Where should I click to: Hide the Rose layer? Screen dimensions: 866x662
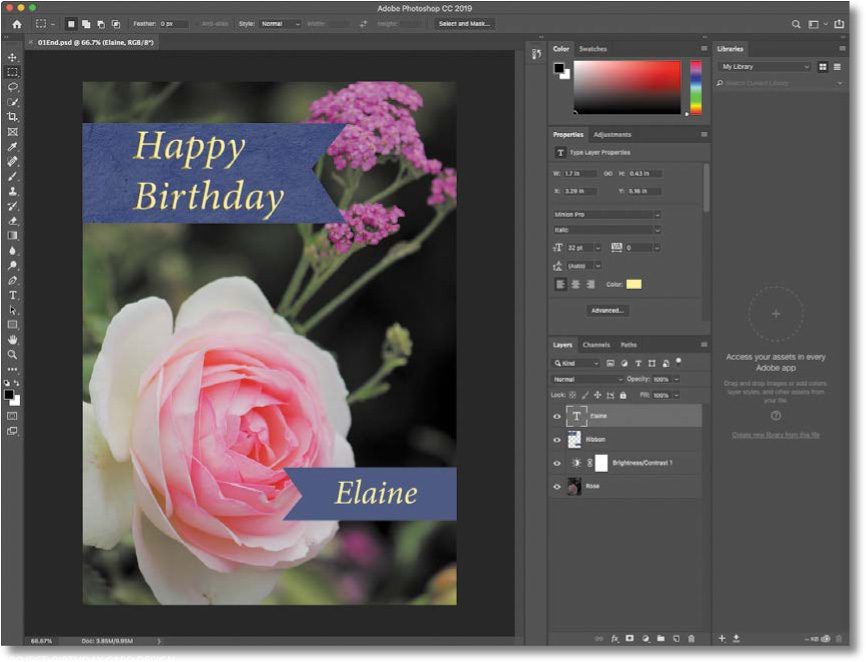pyautogui.click(x=558, y=487)
